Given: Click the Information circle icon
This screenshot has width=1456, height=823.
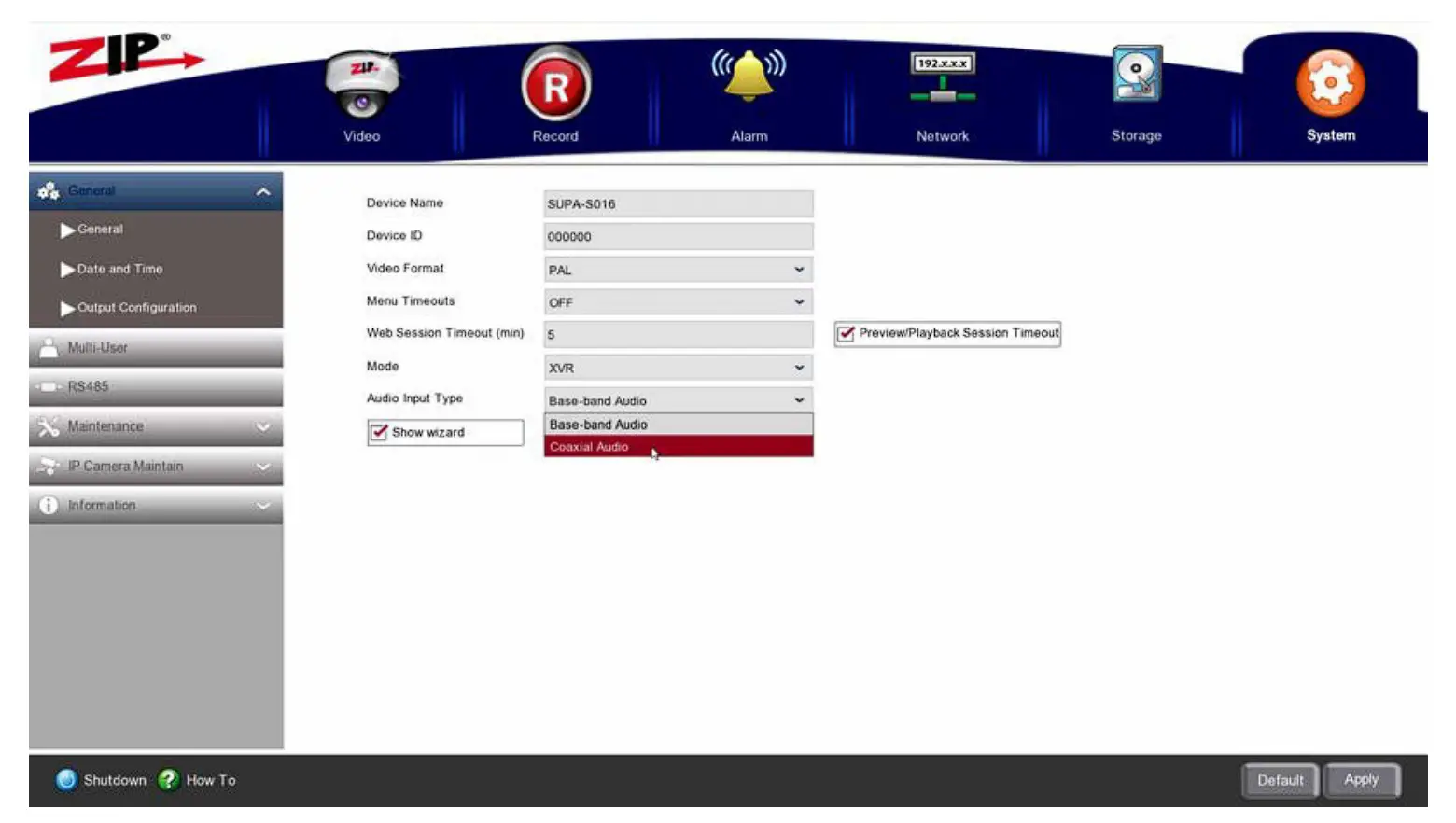Looking at the screenshot, I should (x=49, y=505).
